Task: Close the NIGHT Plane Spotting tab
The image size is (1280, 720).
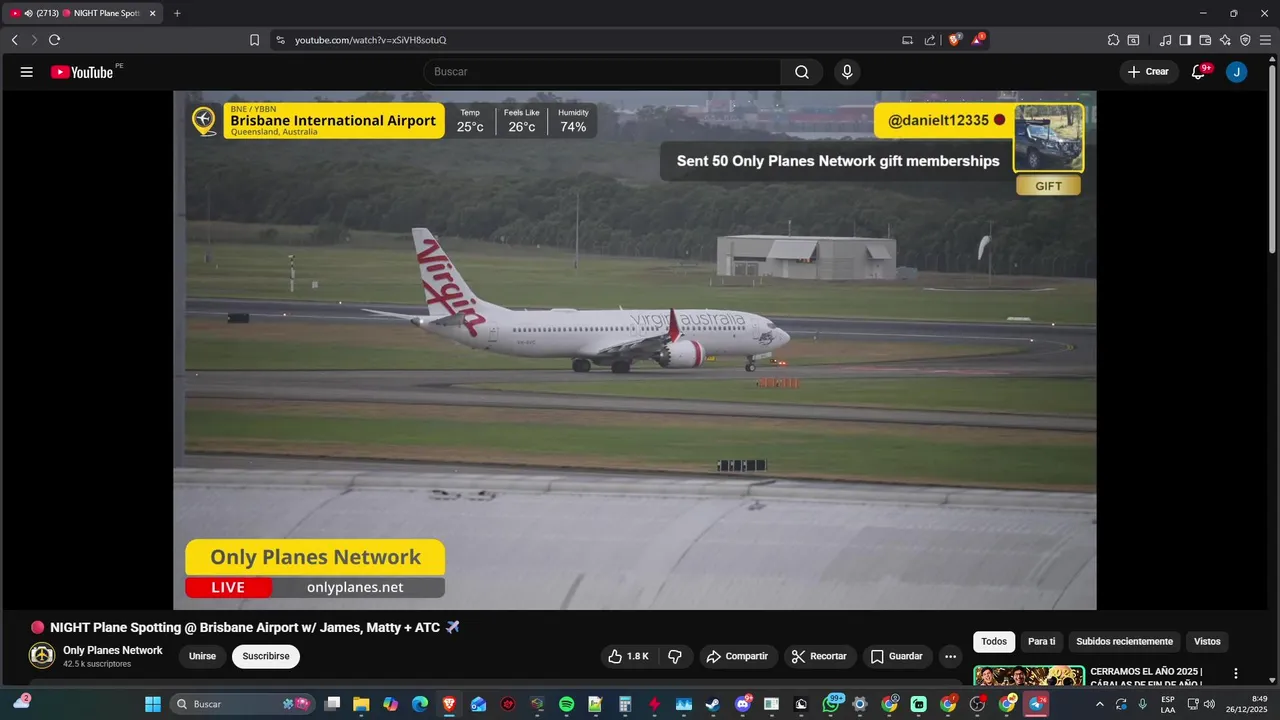Action: (x=152, y=13)
